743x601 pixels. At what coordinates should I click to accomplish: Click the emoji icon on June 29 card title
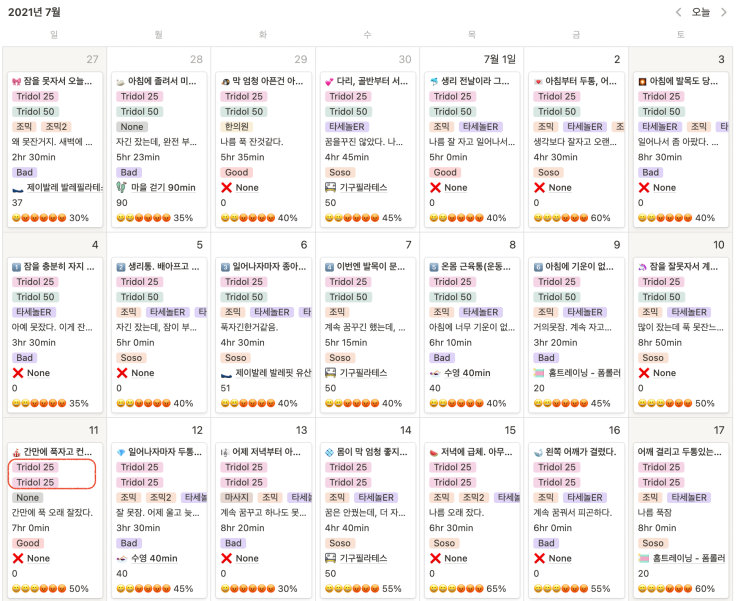(x=225, y=82)
